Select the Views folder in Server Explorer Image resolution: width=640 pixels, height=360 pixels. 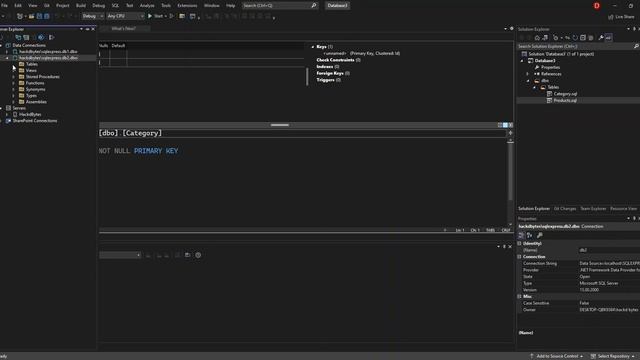(x=31, y=70)
